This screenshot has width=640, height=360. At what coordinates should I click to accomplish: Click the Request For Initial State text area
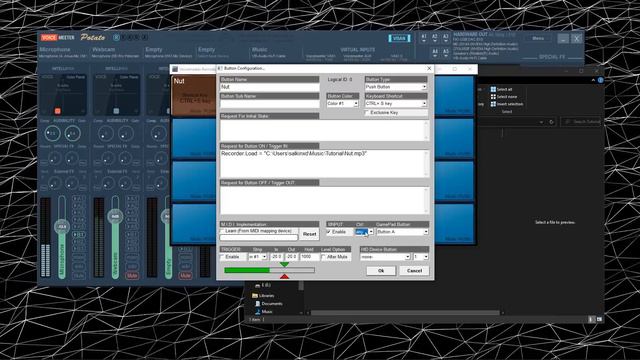[324, 130]
